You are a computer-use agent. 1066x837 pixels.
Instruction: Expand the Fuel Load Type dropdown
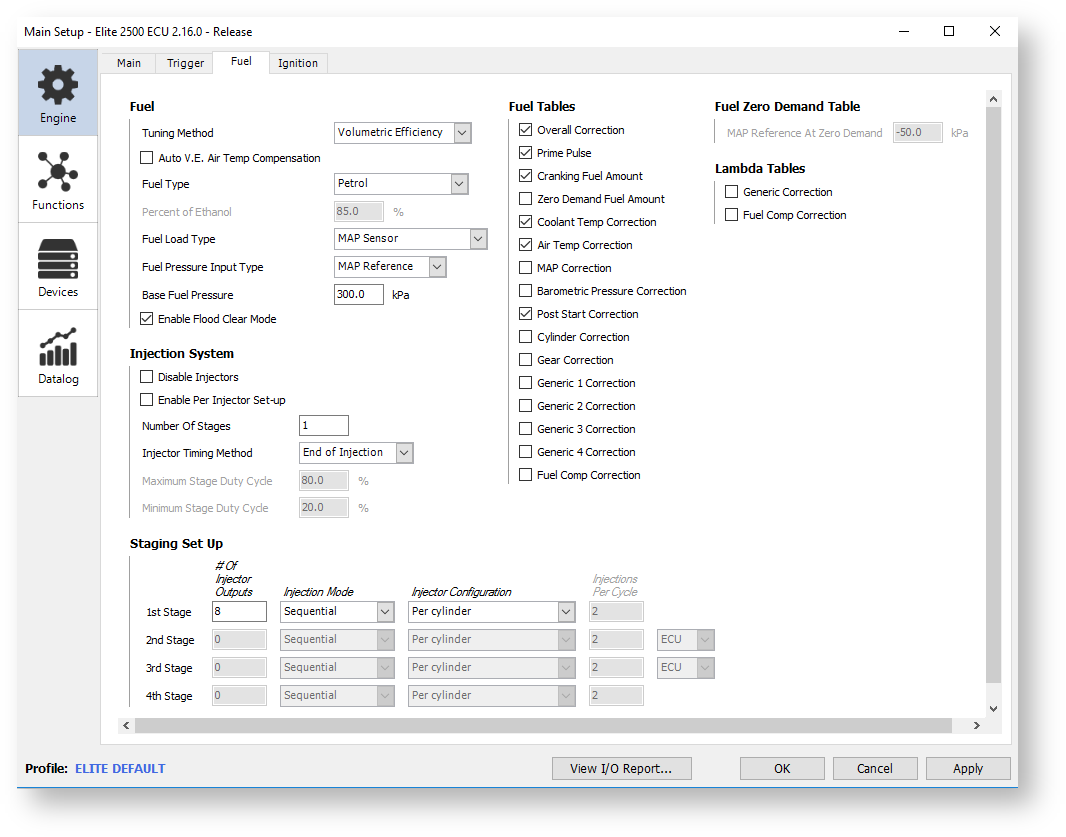(x=411, y=239)
